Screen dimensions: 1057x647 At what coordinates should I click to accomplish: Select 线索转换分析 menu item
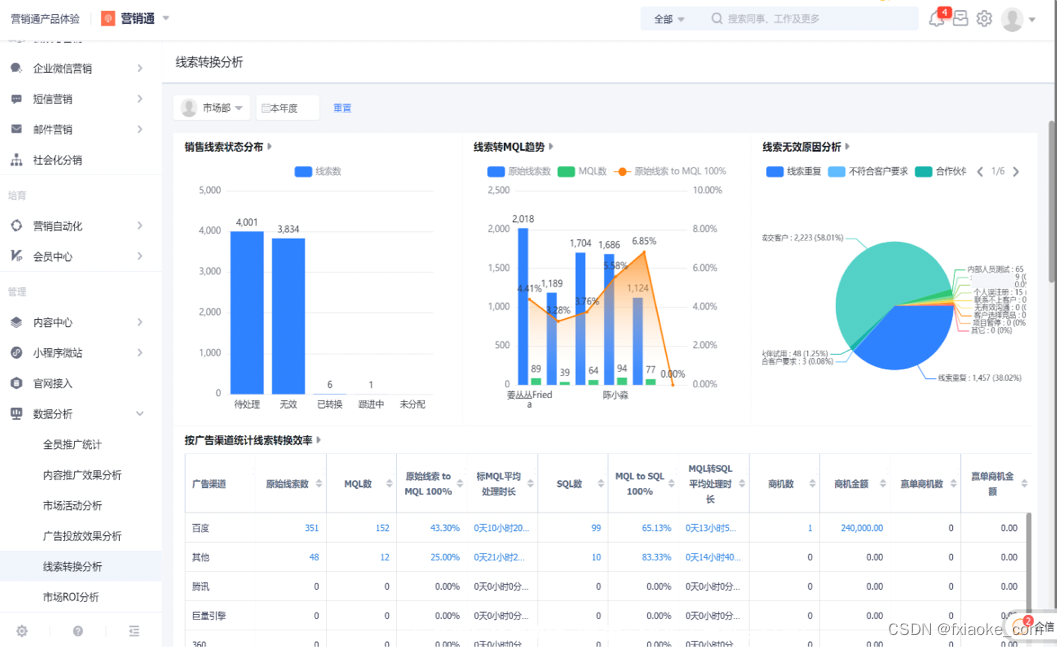pyautogui.click(x=72, y=567)
